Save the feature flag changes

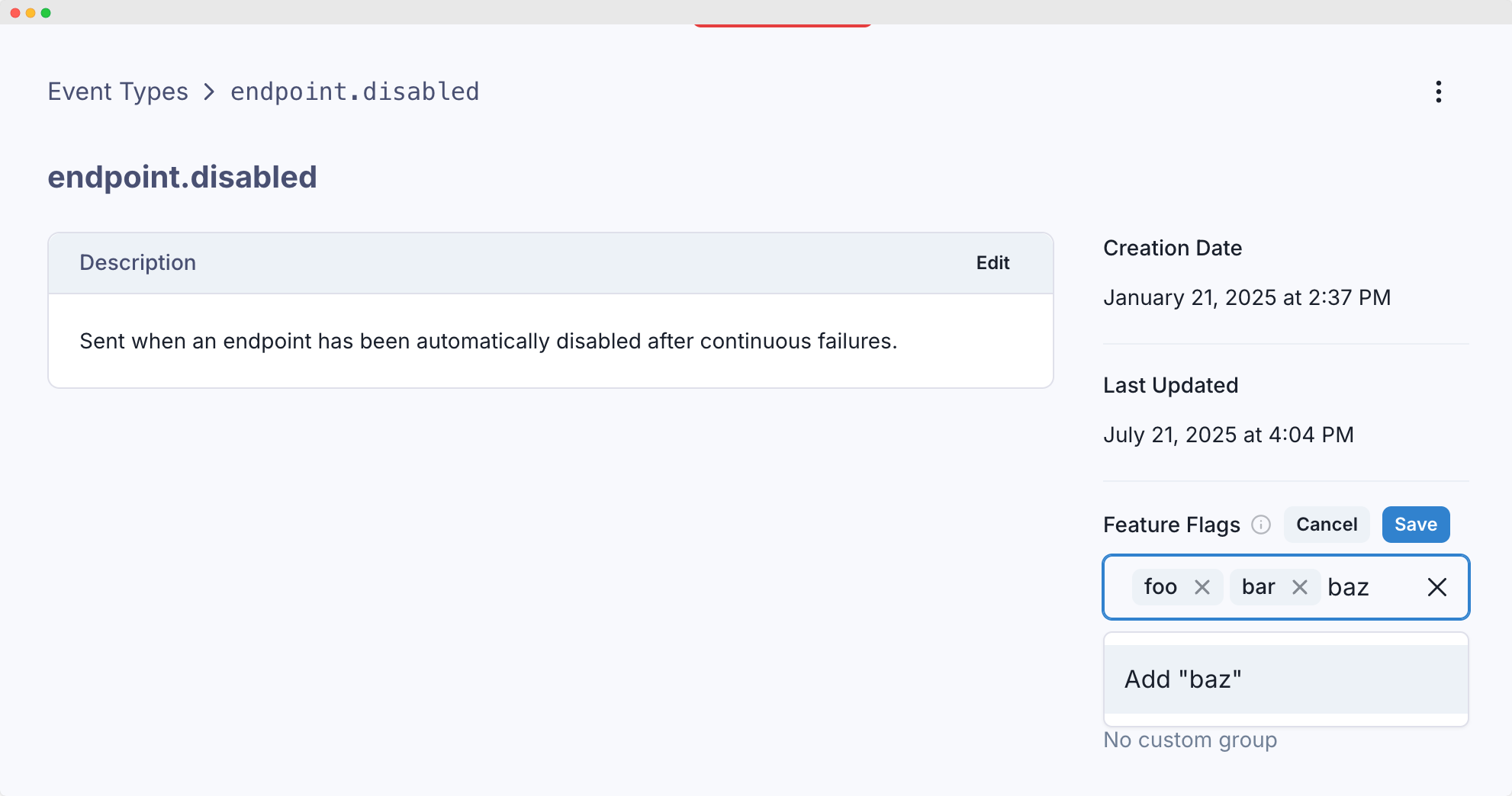[1416, 525]
